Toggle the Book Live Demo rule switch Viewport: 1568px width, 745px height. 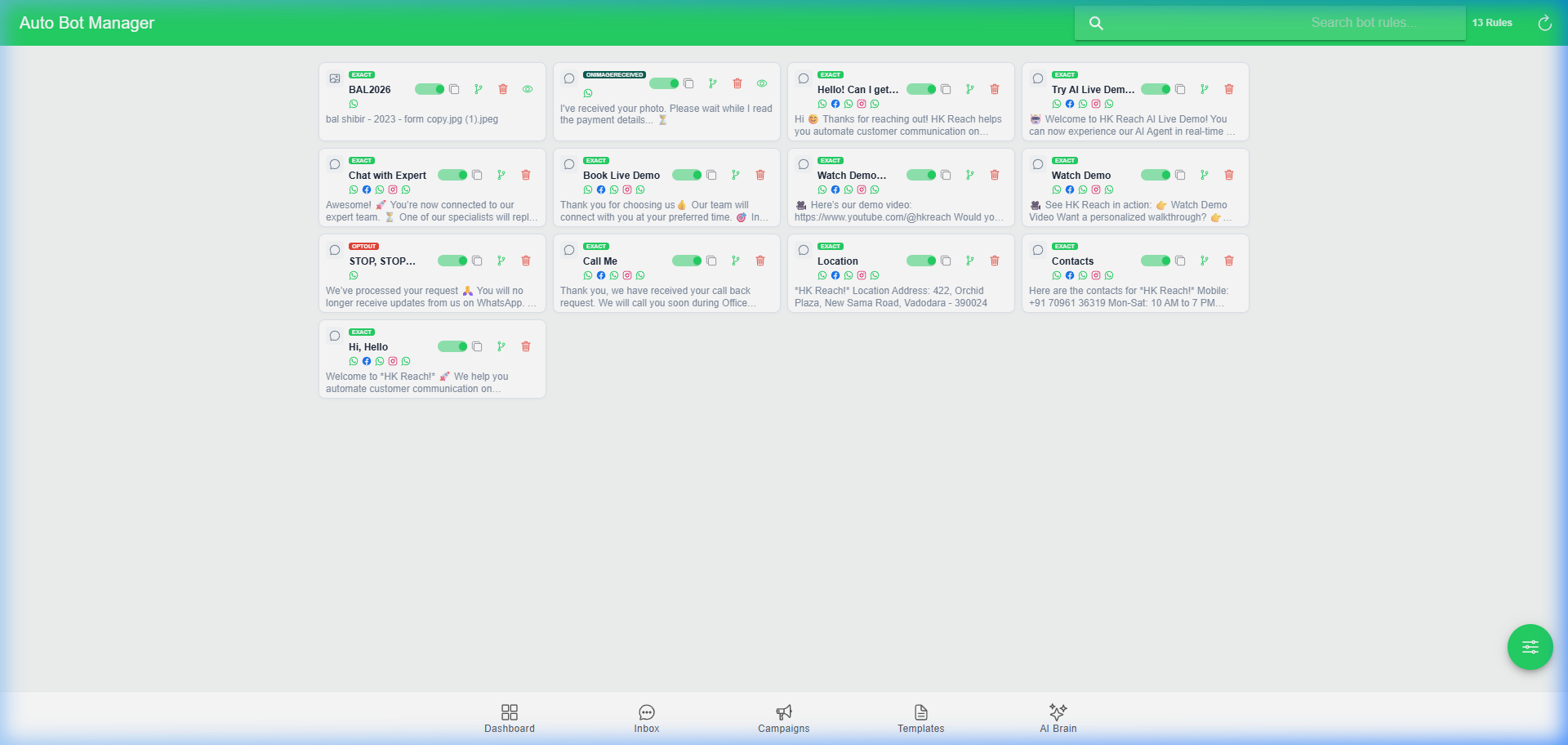(687, 175)
